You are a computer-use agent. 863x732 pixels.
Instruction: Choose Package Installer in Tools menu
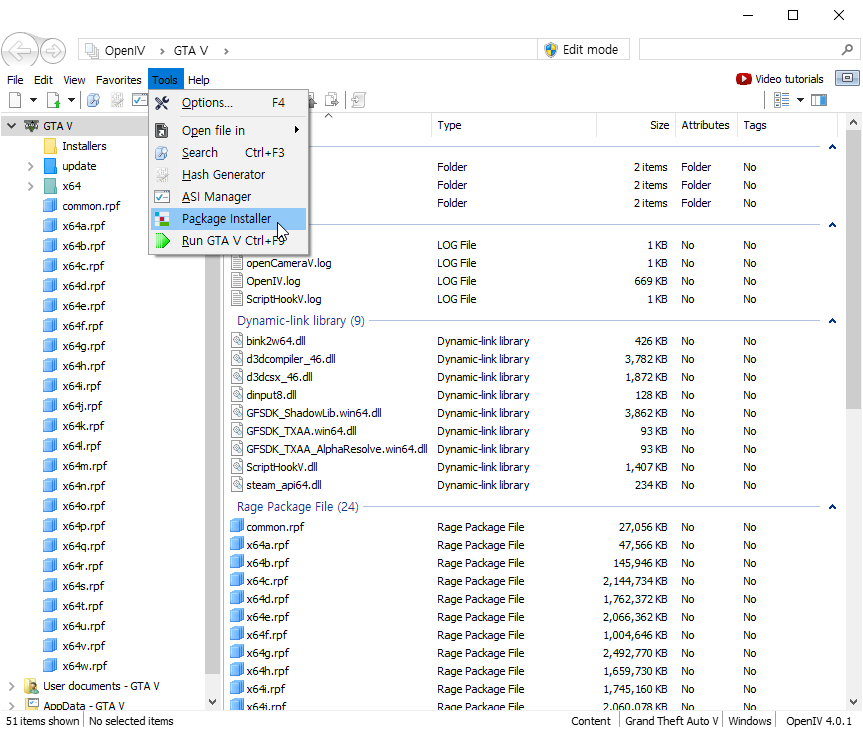pos(228,218)
